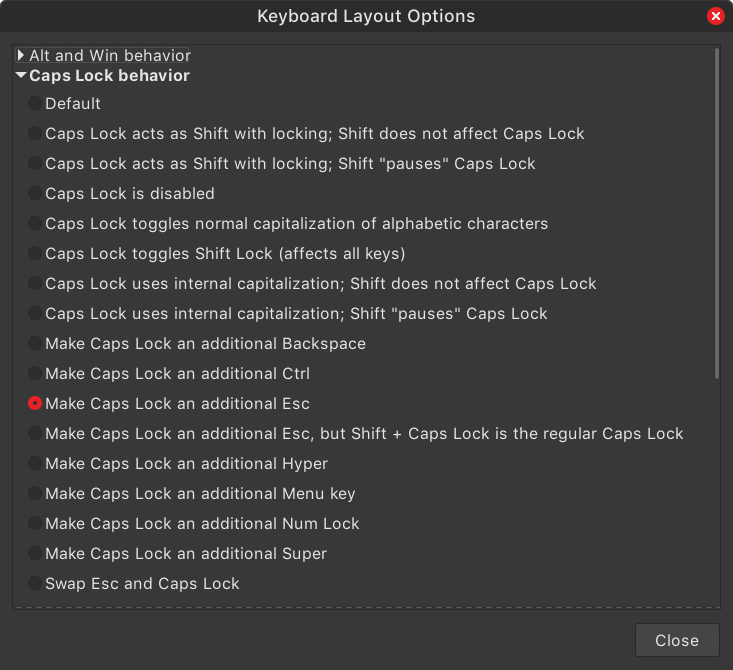Close the dialog with the red X button
The height and width of the screenshot is (670, 733).
(x=715, y=16)
